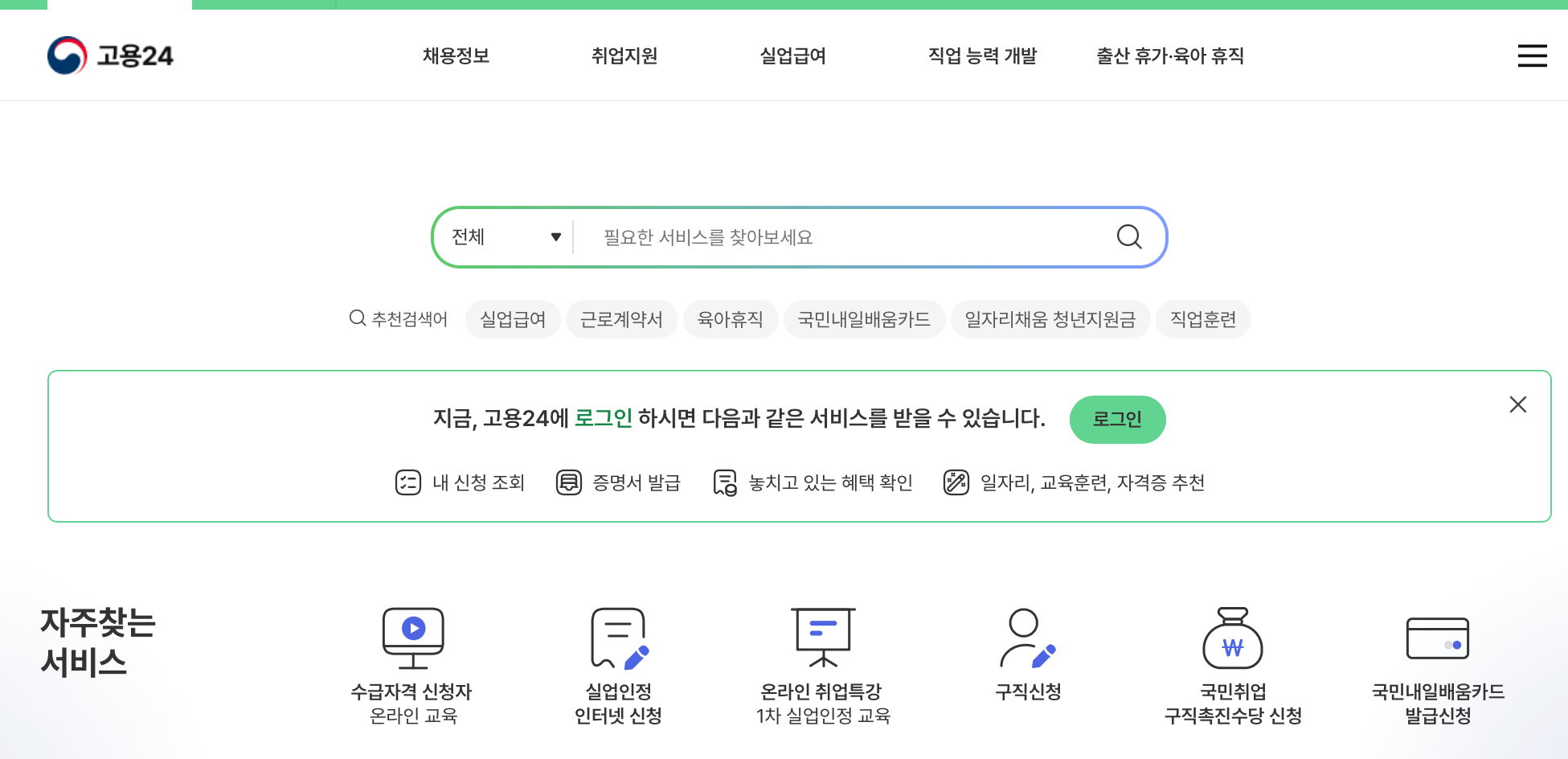1568x759 pixels.
Task: Click the green 로그인 button
Action: pos(1117,419)
